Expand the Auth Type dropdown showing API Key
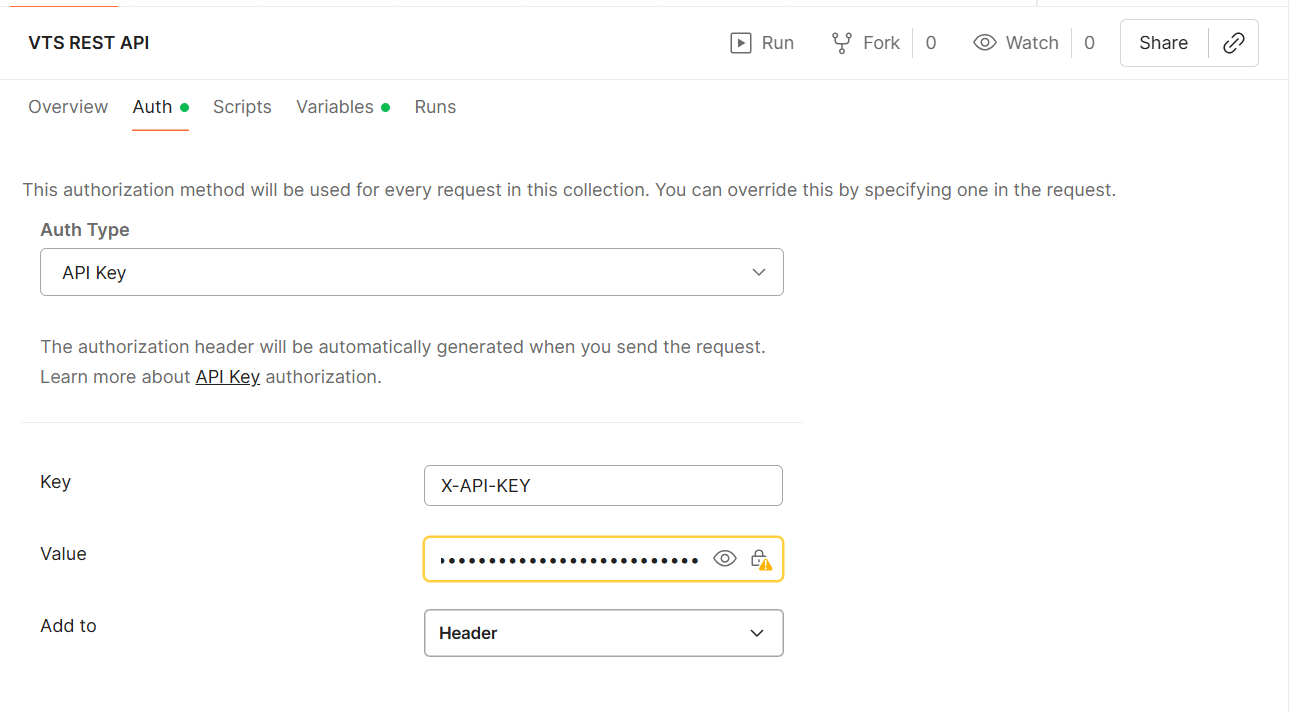Viewport: 1301px width, 712px height. pos(411,272)
